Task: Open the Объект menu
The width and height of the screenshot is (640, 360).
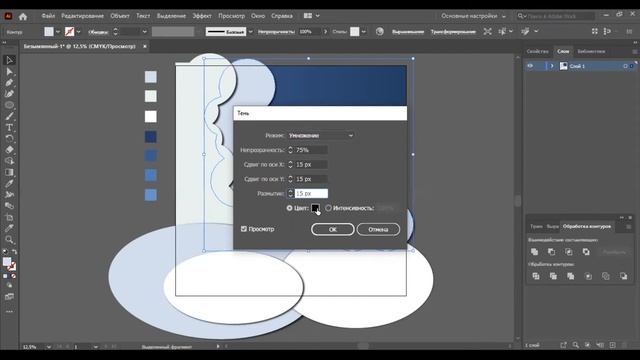Action: pyautogui.click(x=119, y=16)
